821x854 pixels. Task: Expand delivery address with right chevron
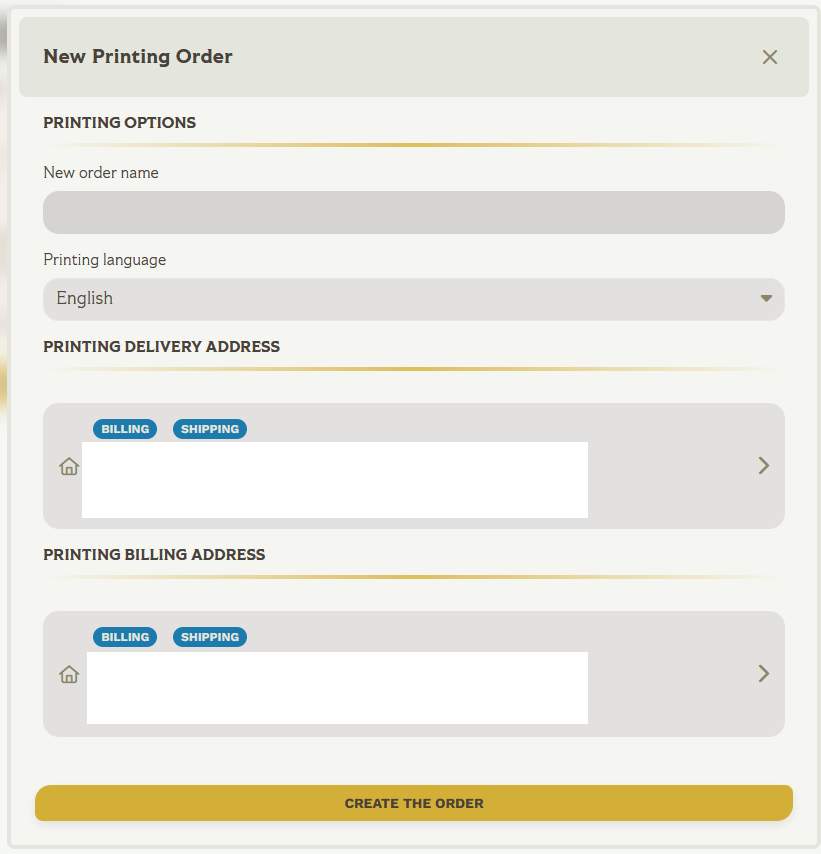(x=763, y=466)
